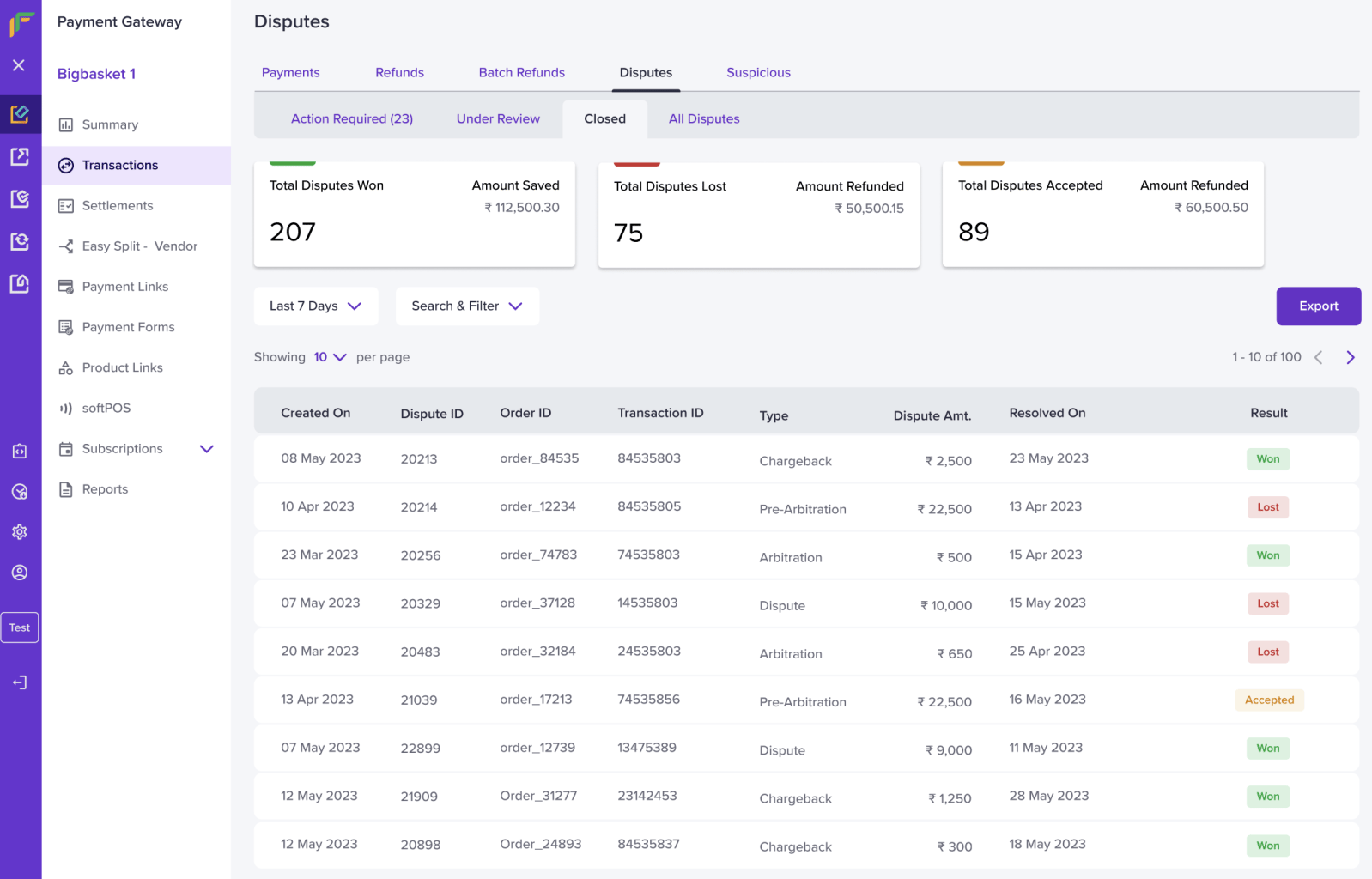Switch to the Refunds tab
The height and width of the screenshot is (879, 1372).
(399, 73)
